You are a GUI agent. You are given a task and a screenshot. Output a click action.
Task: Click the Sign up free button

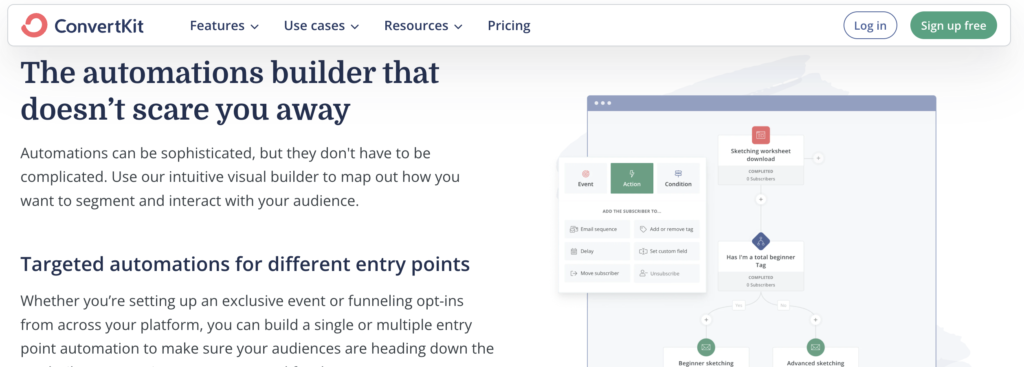pyautogui.click(x=953, y=25)
